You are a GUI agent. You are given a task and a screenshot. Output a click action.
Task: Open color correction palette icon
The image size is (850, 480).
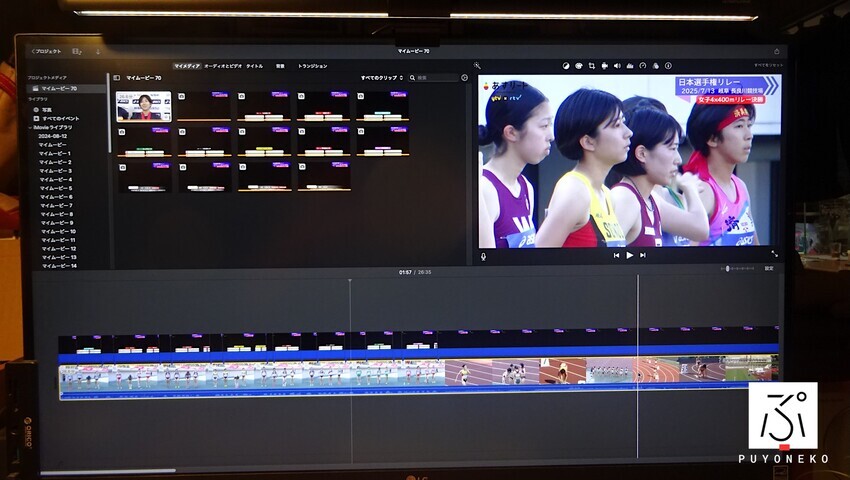click(x=578, y=66)
